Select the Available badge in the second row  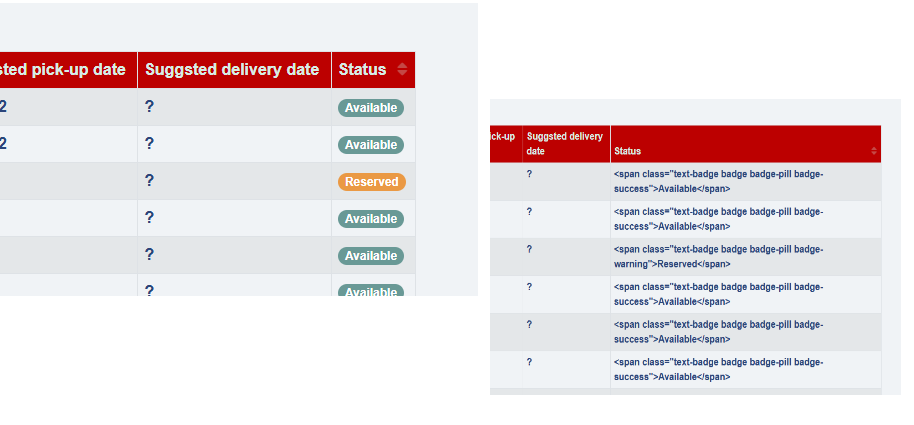(x=371, y=145)
